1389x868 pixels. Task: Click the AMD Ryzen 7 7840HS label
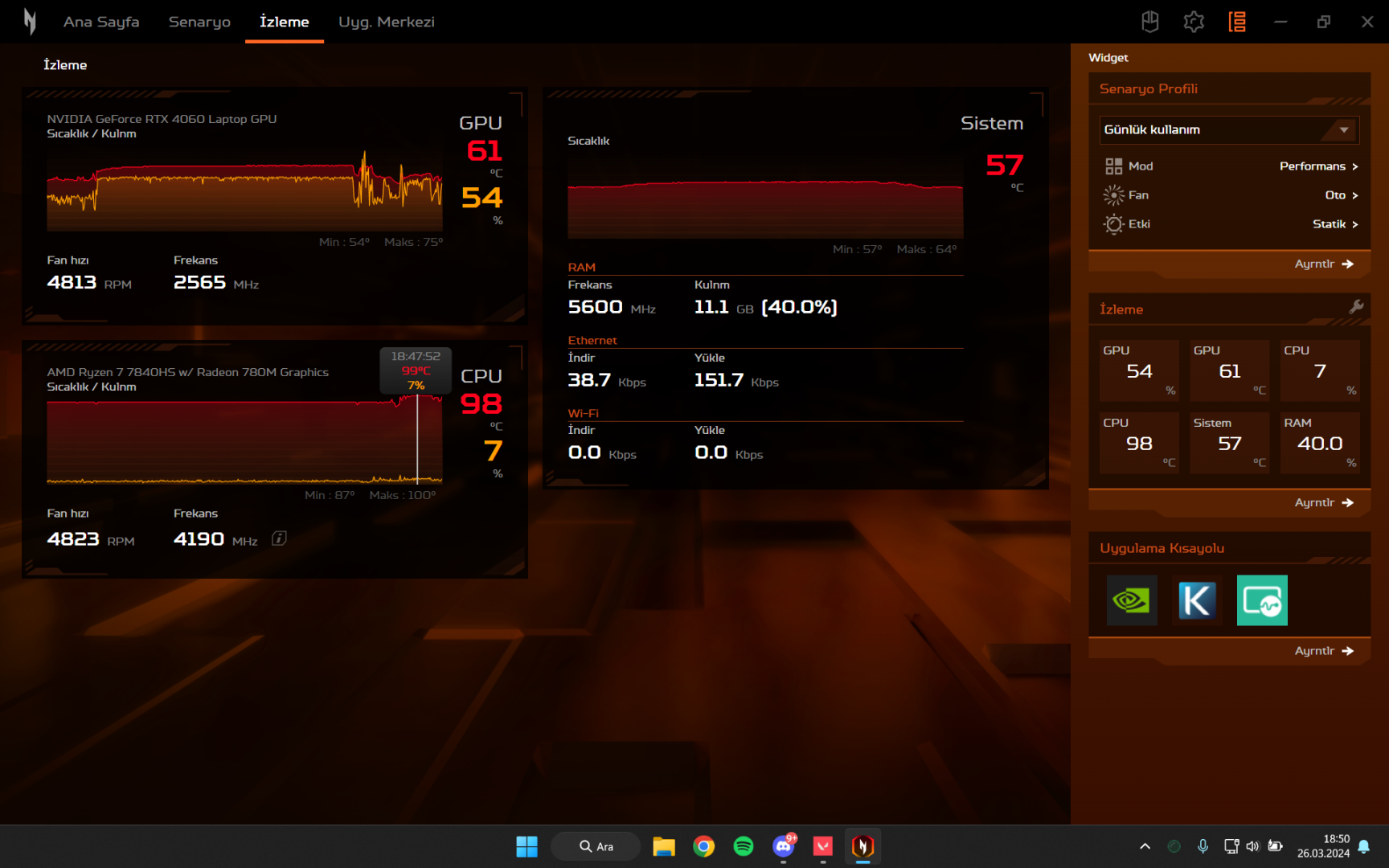pos(188,372)
